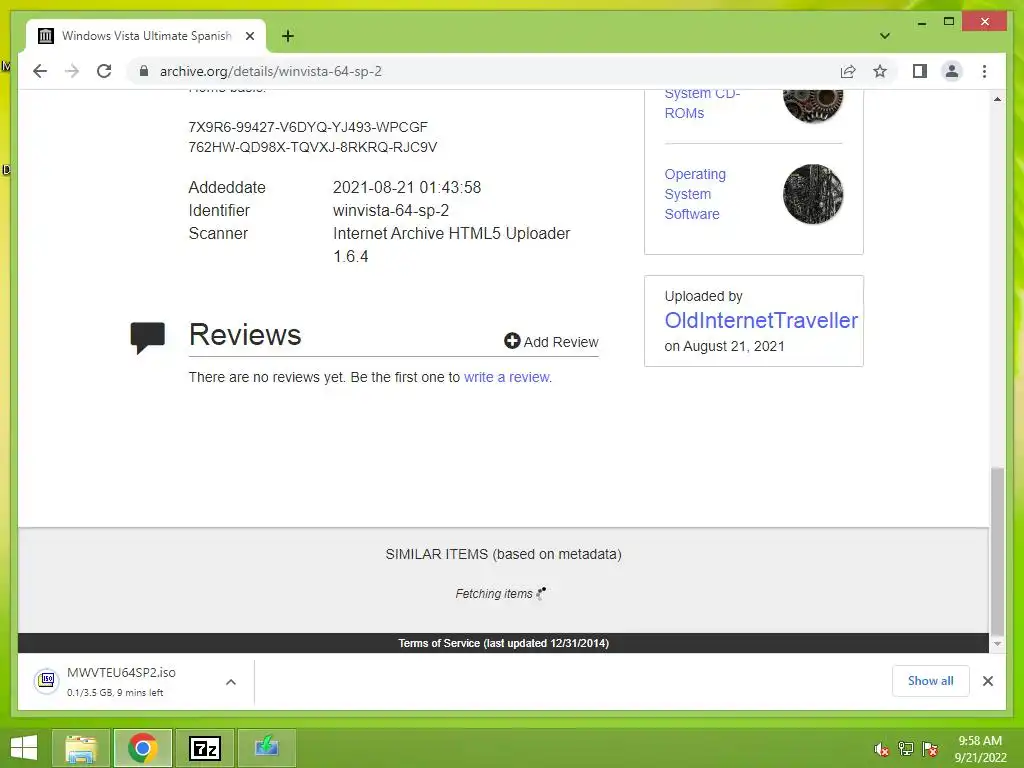The image size is (1024, 768).
Task: Share this page via address bar icon
Action: pos(848,71)
